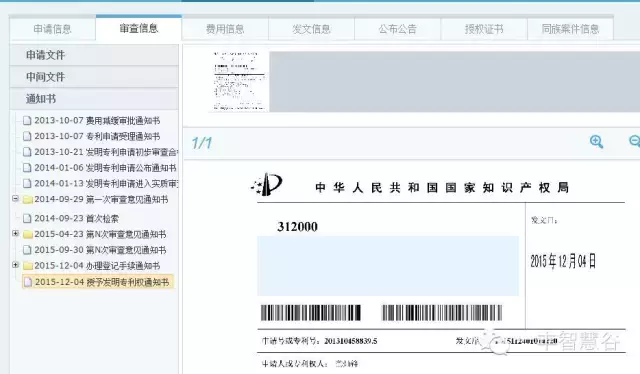Click the 1/1 page indicator
The height and width of the screenshot is (374, 640).
click(x=202, y=143)
